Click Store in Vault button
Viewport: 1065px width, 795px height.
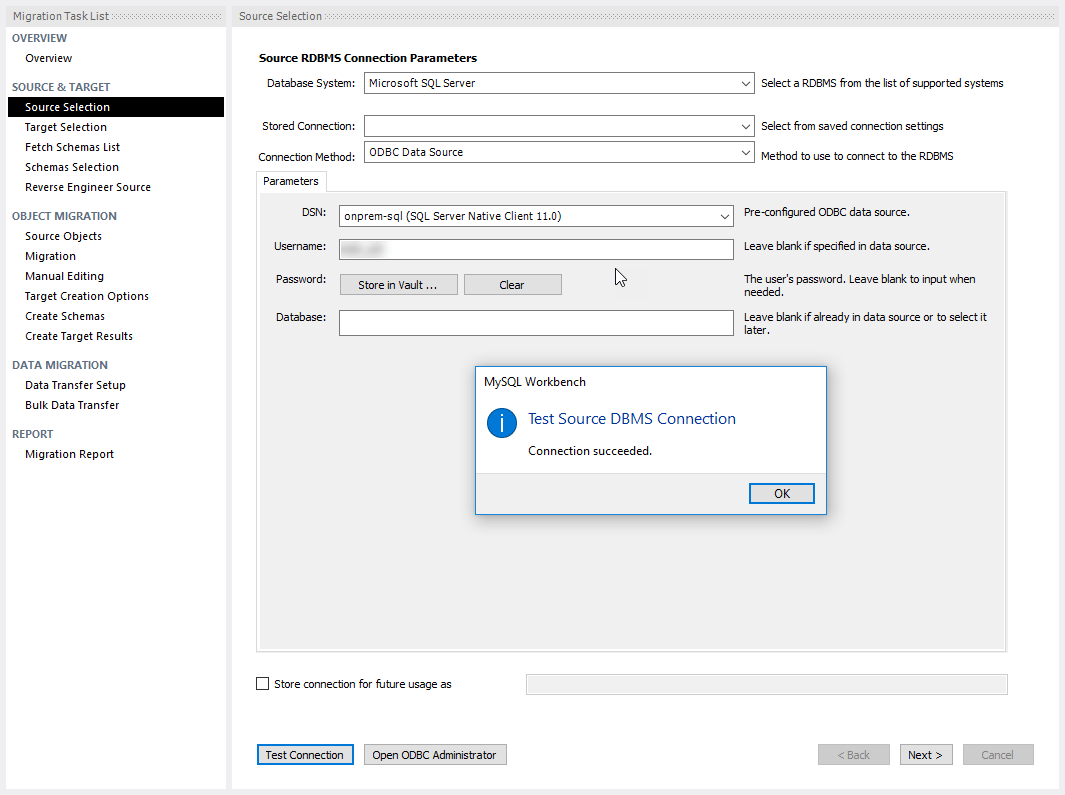[x=398, y=285]
